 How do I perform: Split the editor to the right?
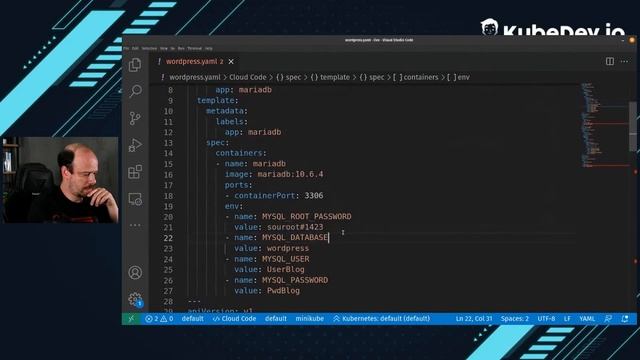click(x=610, y=61)
